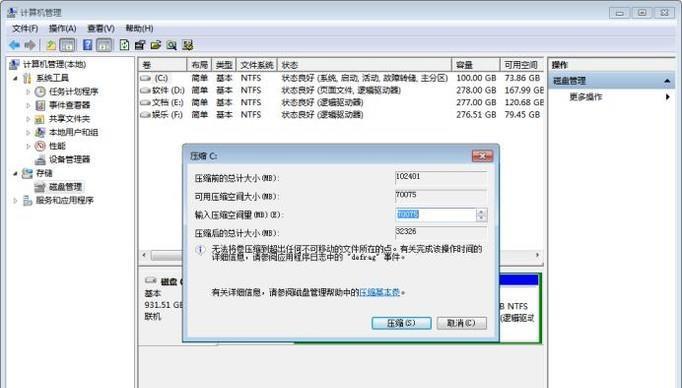This screenshot has height=388, width=682.
Task: Click the 系统工具 tools icon in tree
Action: pos(27,78)
